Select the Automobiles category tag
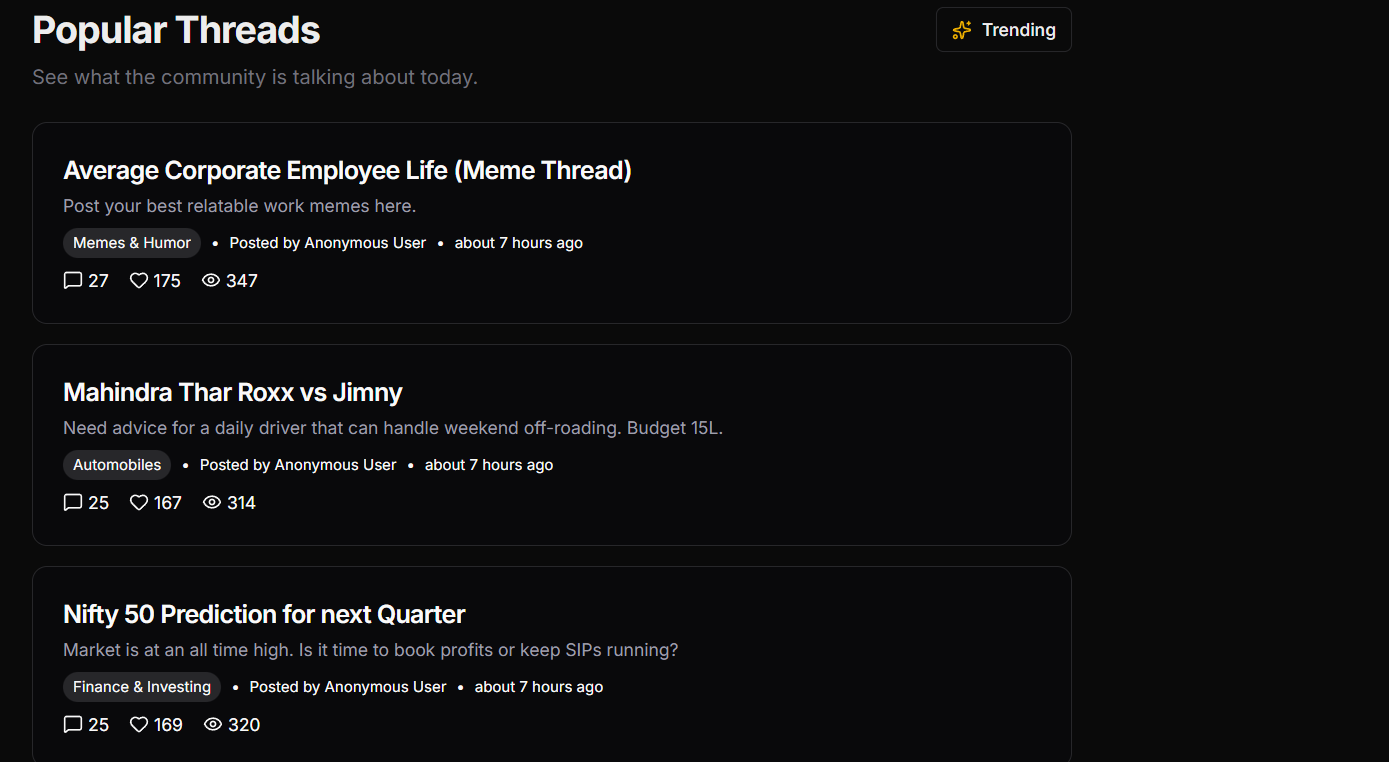This screenshot has height=762, width=1389. (117, 465)
